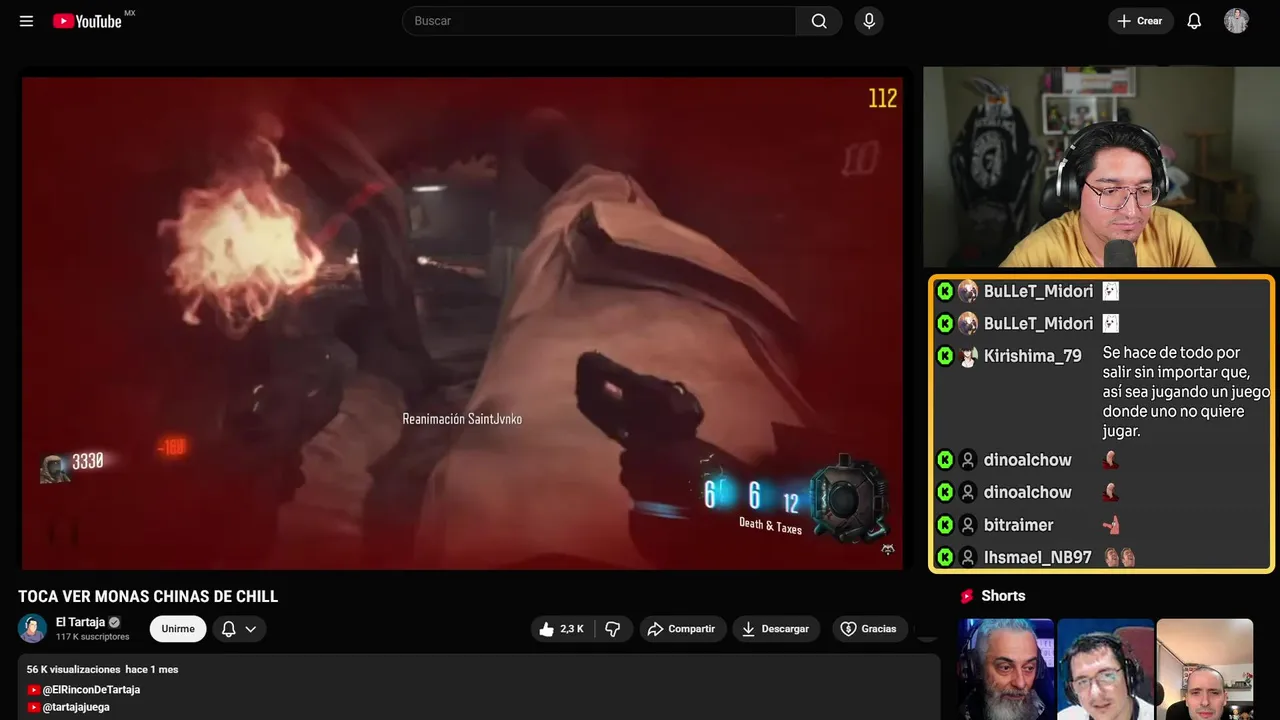1280x720 pixels.
Task: Like the video with thumbs up
Action: 562,629
